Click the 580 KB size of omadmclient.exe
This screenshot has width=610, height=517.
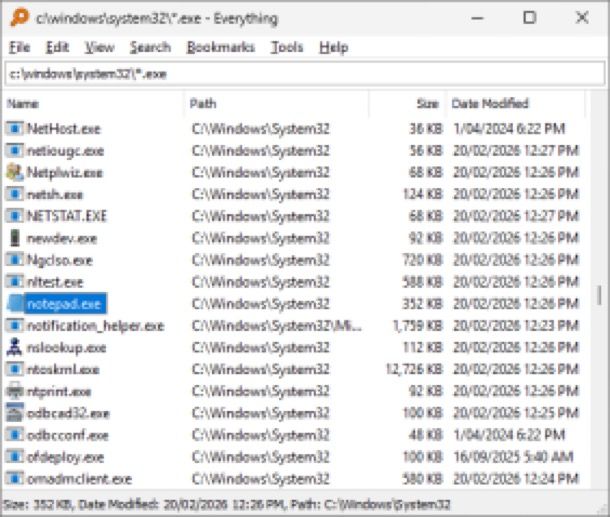point(422,478)
